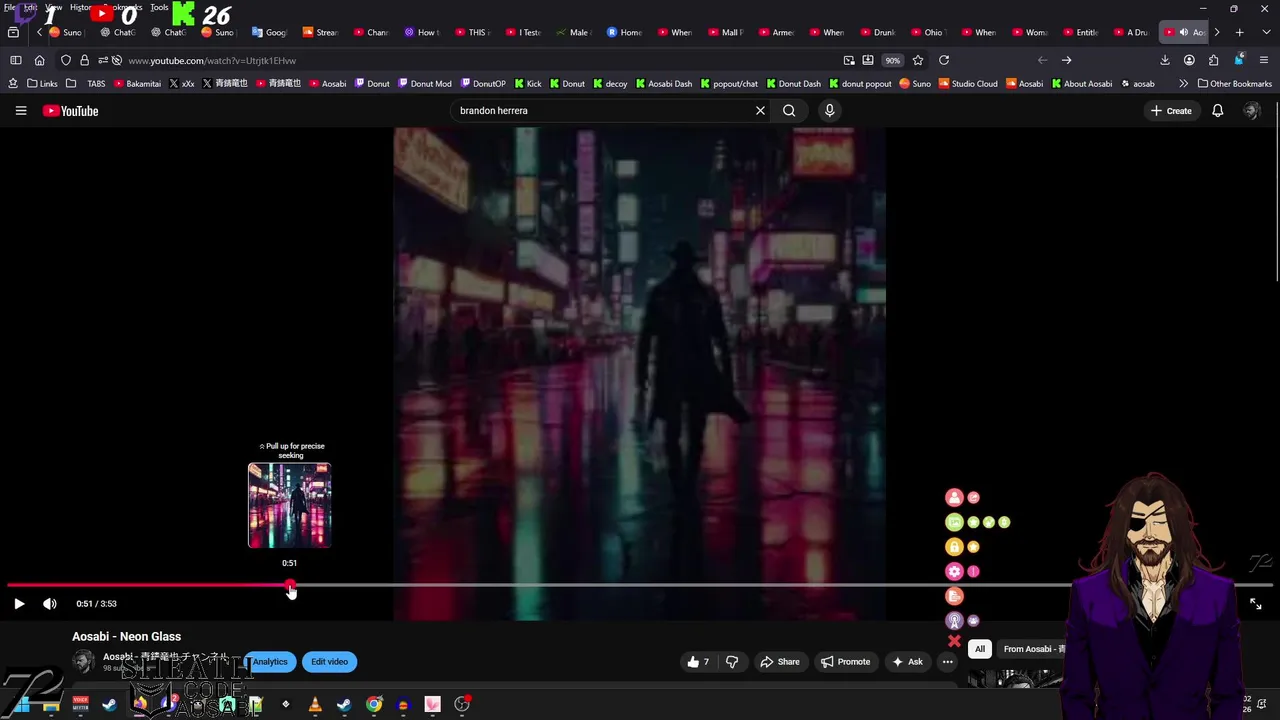Open the Extensions puzzle icon
Image resolution: width=1280 pixels, height=720 pixels.
tap(1213, 60)
